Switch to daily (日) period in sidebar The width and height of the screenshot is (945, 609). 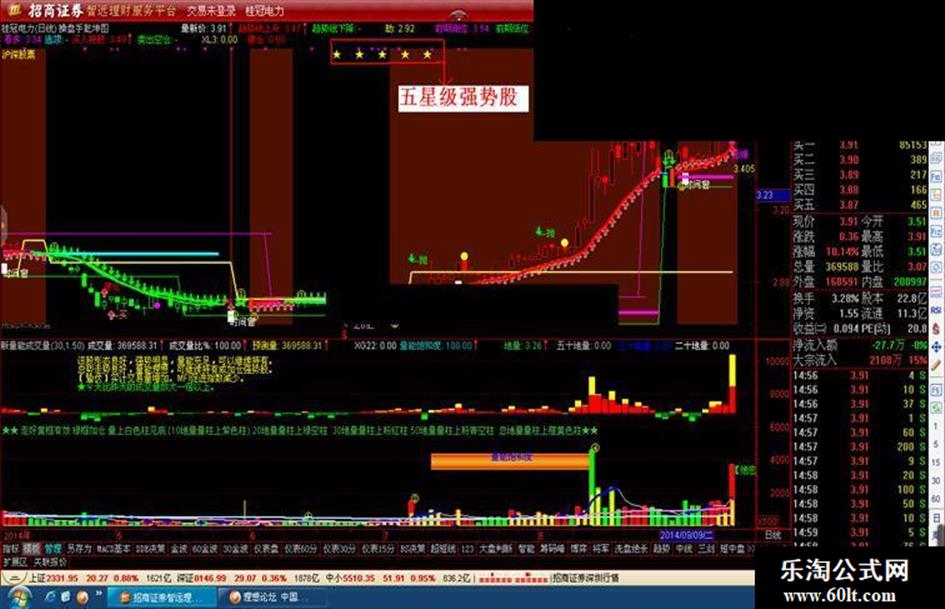(935, 516)
